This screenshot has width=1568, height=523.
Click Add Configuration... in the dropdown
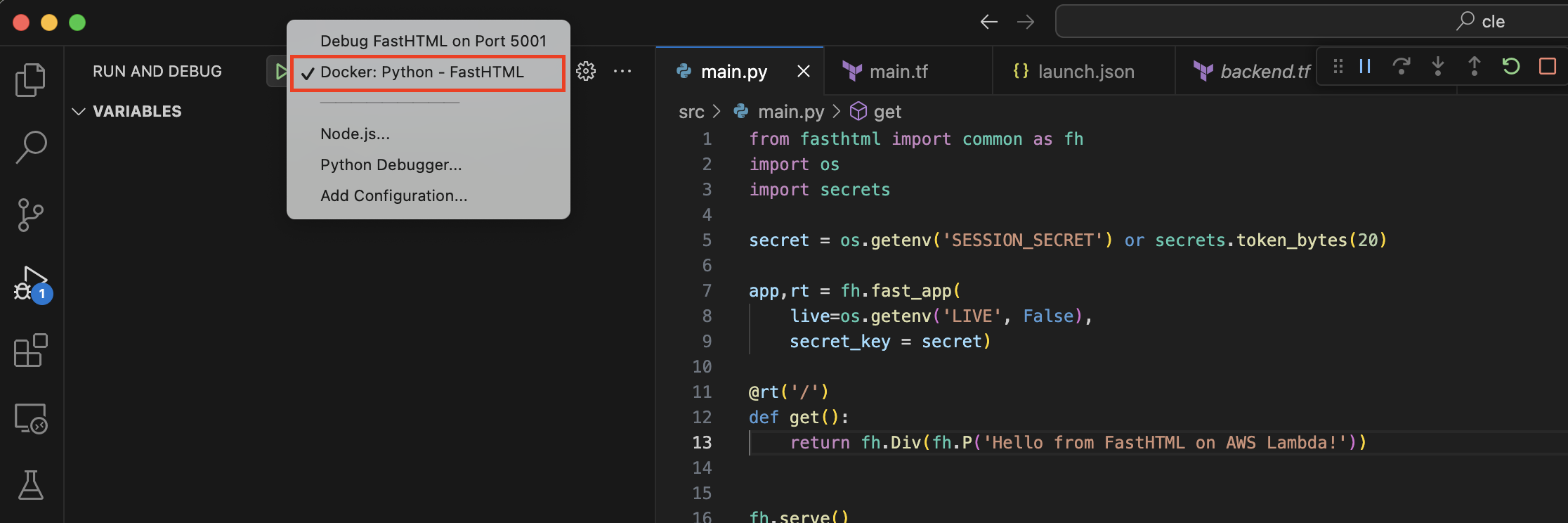[x=393, y=195]
